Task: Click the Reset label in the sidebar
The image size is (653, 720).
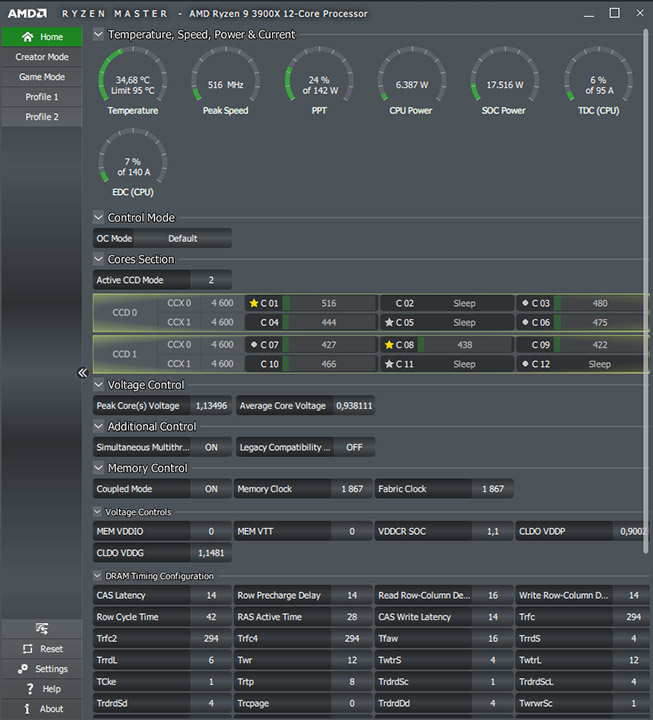Action: tap(51, 649)
